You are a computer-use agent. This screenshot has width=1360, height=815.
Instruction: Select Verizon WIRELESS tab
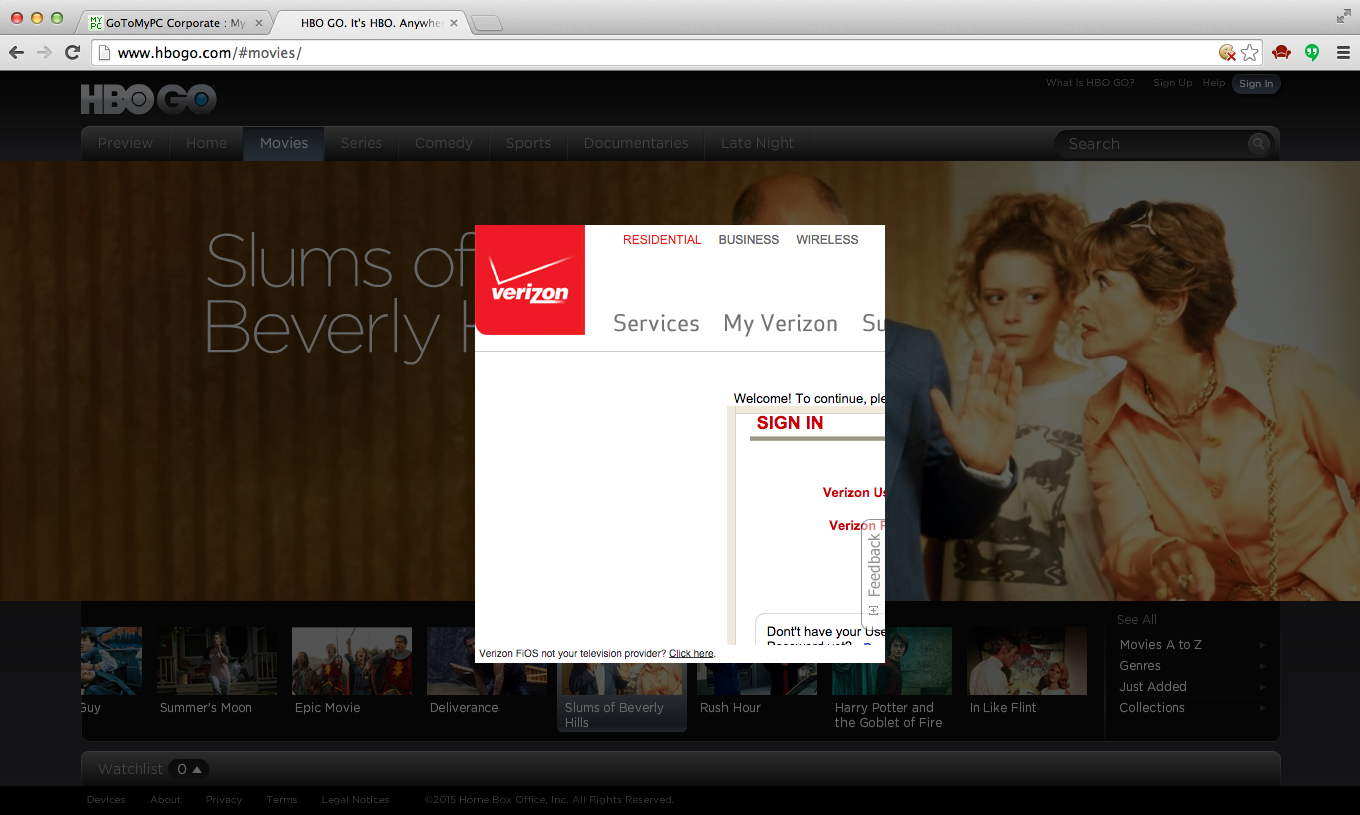(827, 240)
